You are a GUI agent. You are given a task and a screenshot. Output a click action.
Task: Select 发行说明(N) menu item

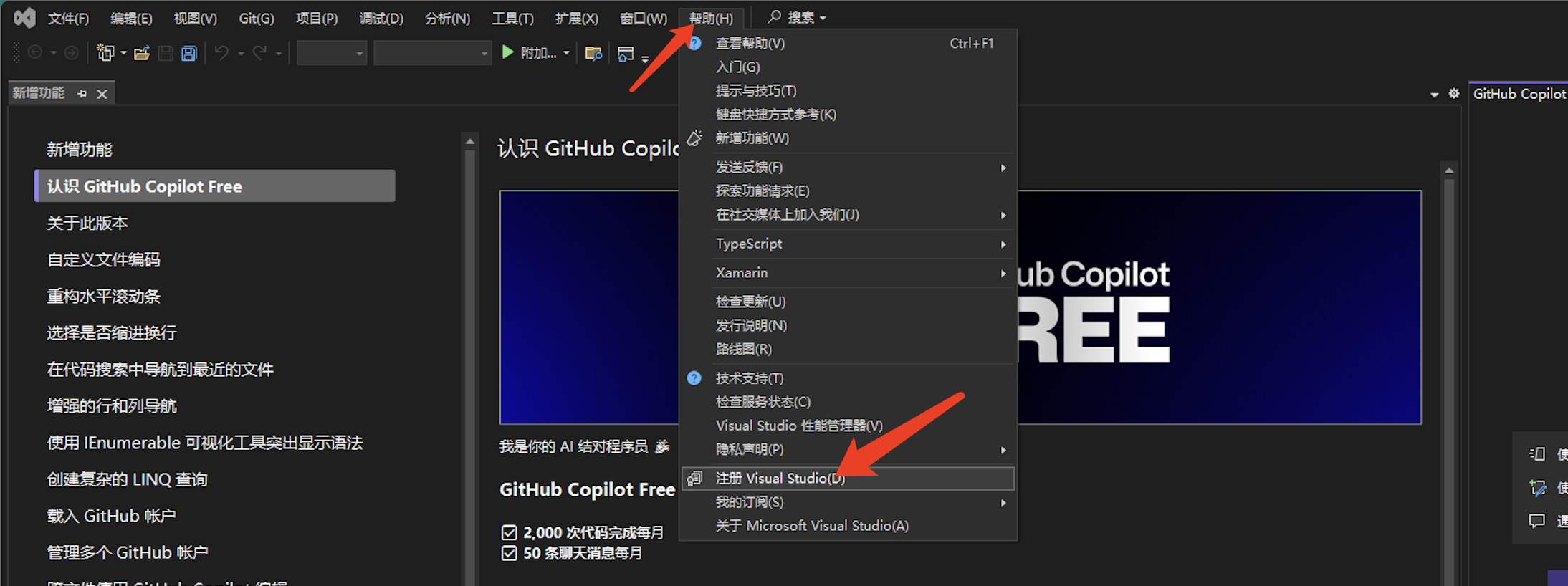tap(848, 325)
